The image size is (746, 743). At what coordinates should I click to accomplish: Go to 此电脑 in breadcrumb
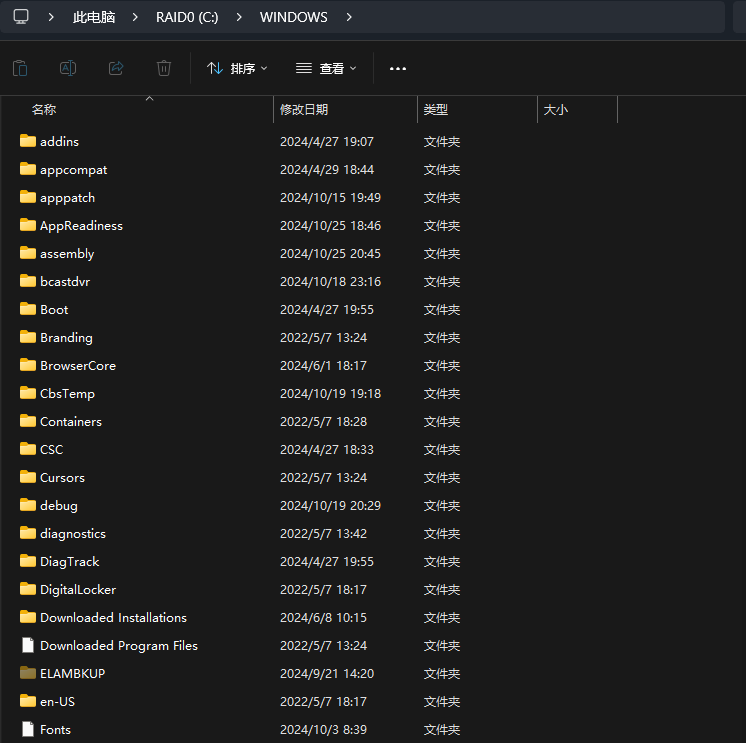(94, 17)
